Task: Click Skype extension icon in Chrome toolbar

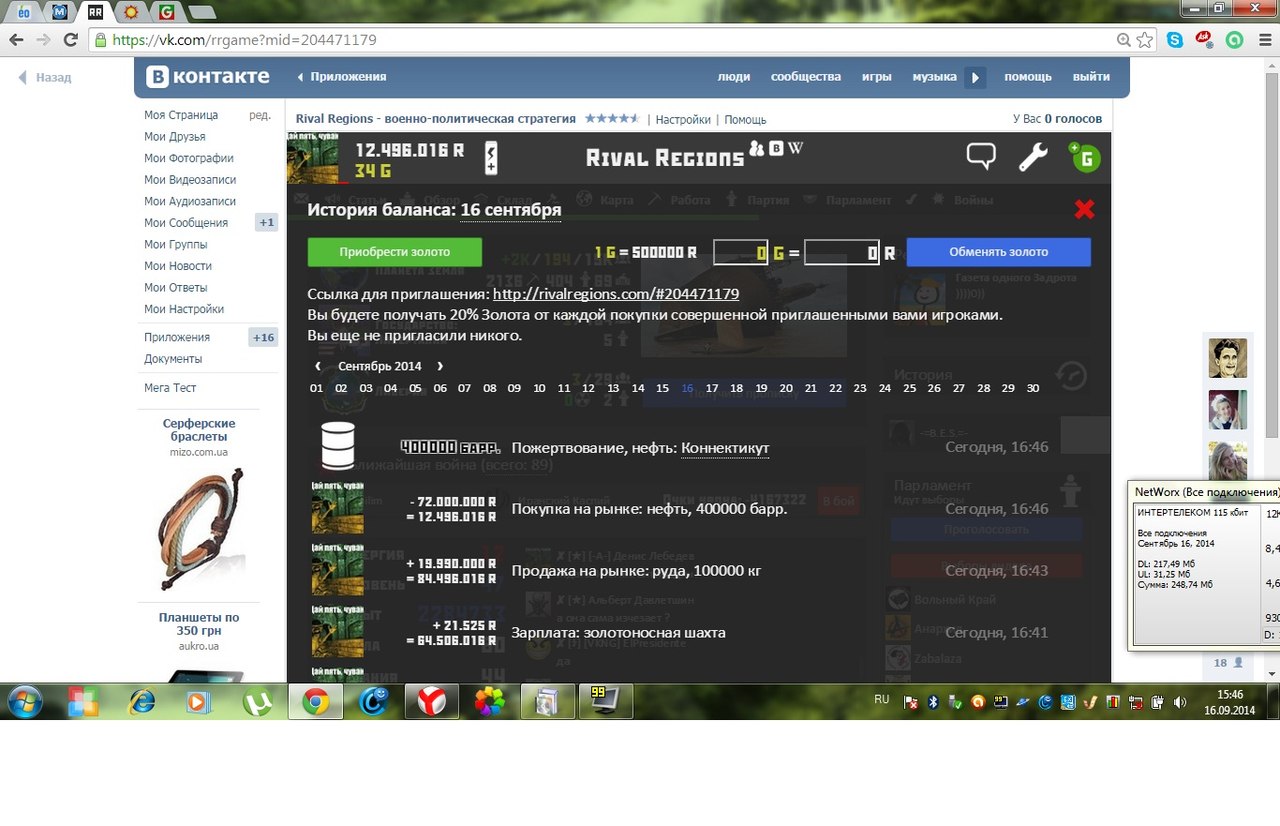Action: coord(1175,40)
